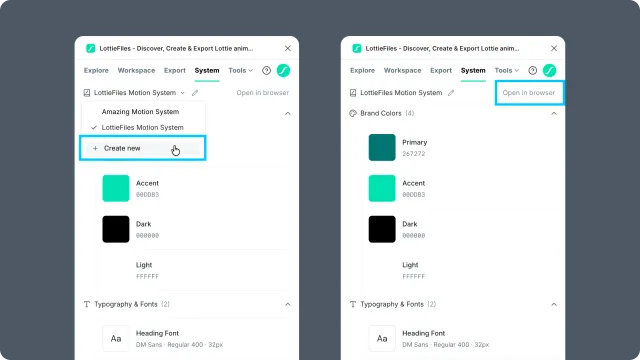Open Export tab in left panel

coord(175,70)
